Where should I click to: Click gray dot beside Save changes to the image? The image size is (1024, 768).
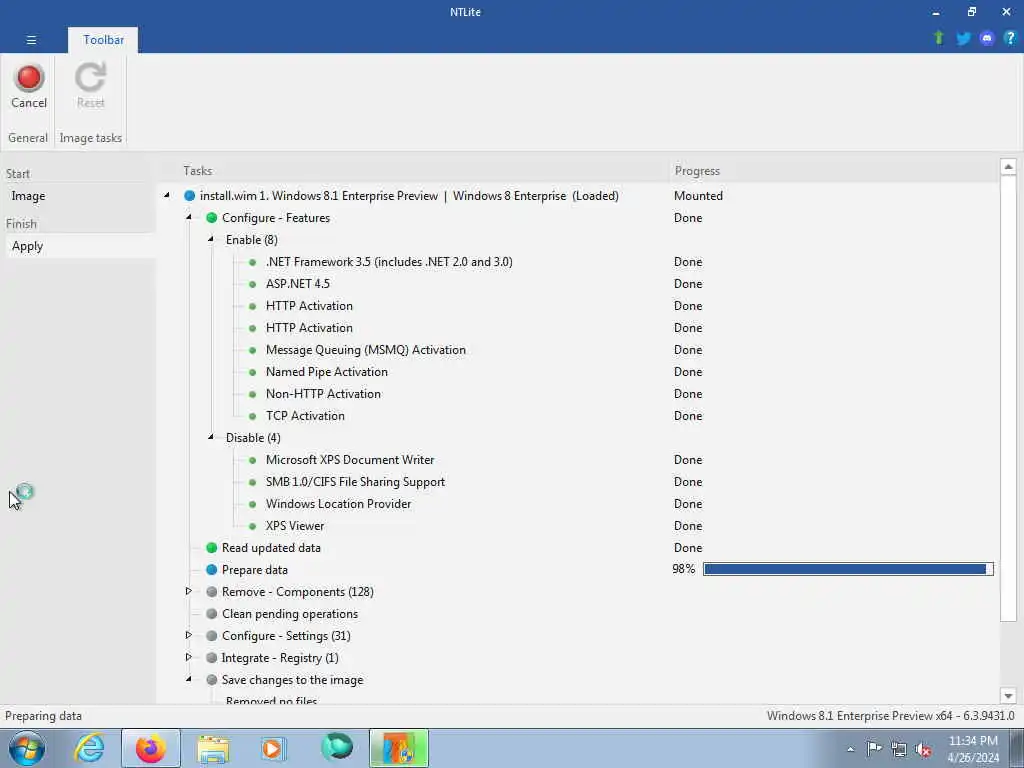pos(212,680)
